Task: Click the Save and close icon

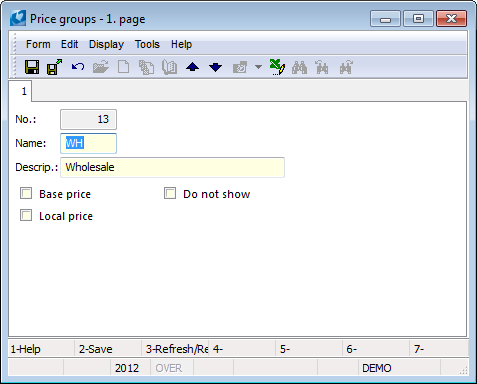Action: [54, 67]
